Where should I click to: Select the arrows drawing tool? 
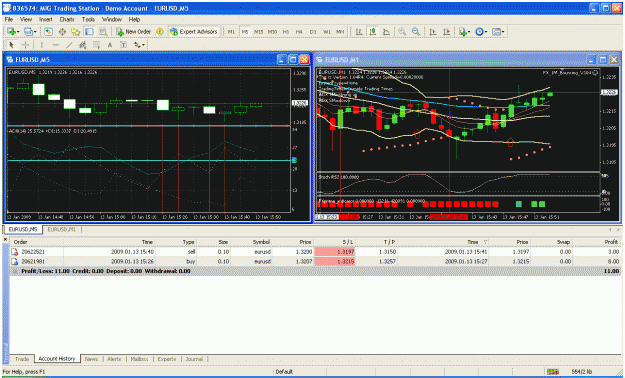tap(137, 45)
